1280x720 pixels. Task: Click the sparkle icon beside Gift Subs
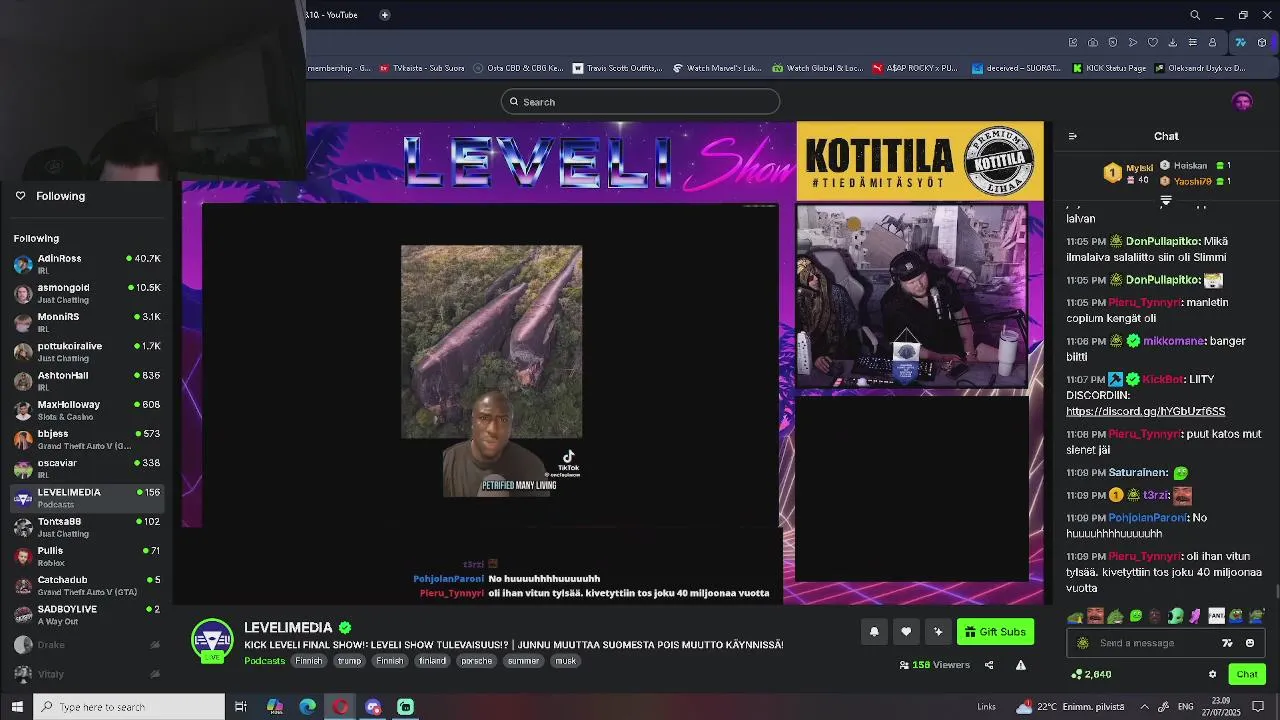point(938,632)
